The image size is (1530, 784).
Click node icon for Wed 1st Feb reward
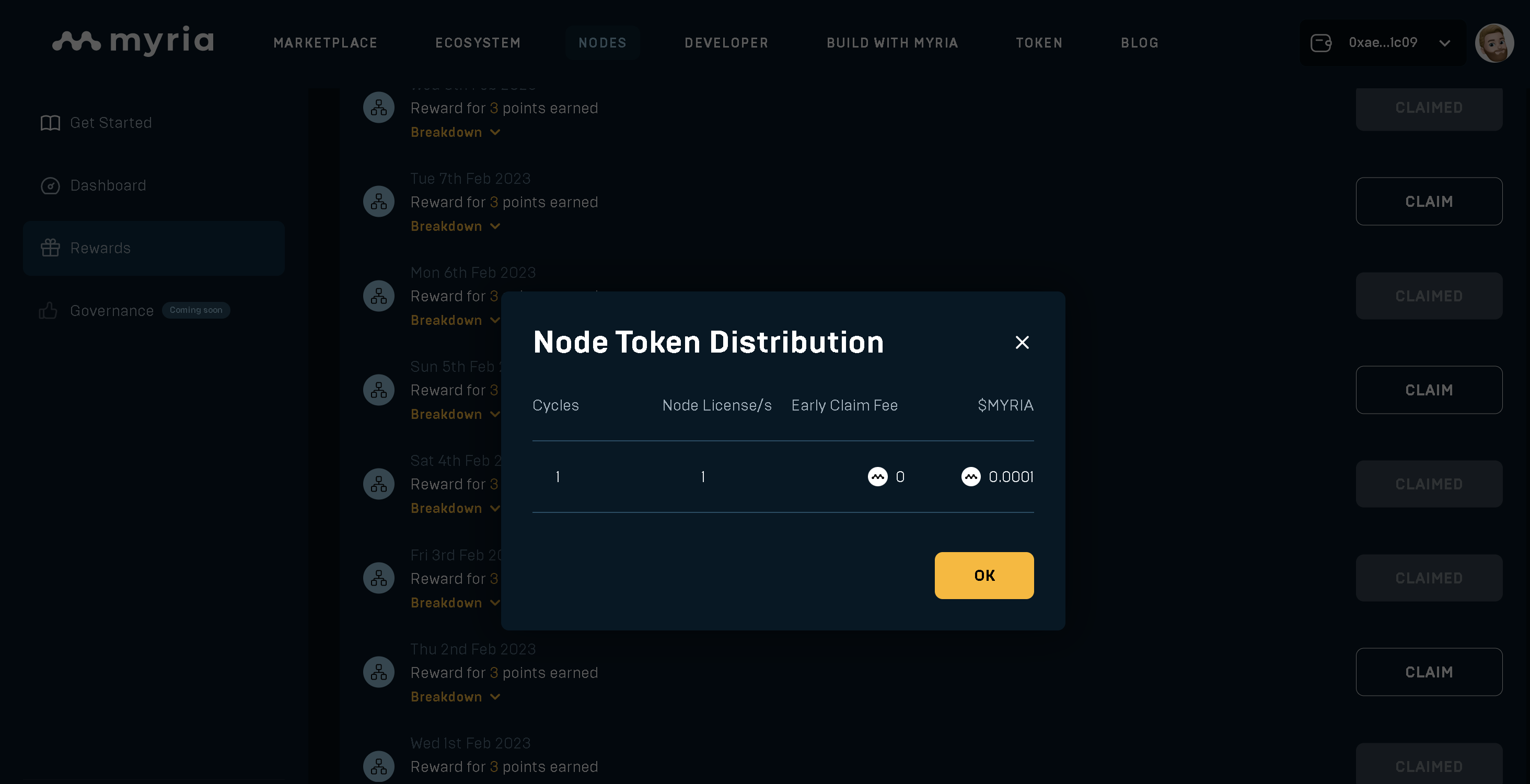click(x=379, y=766)
